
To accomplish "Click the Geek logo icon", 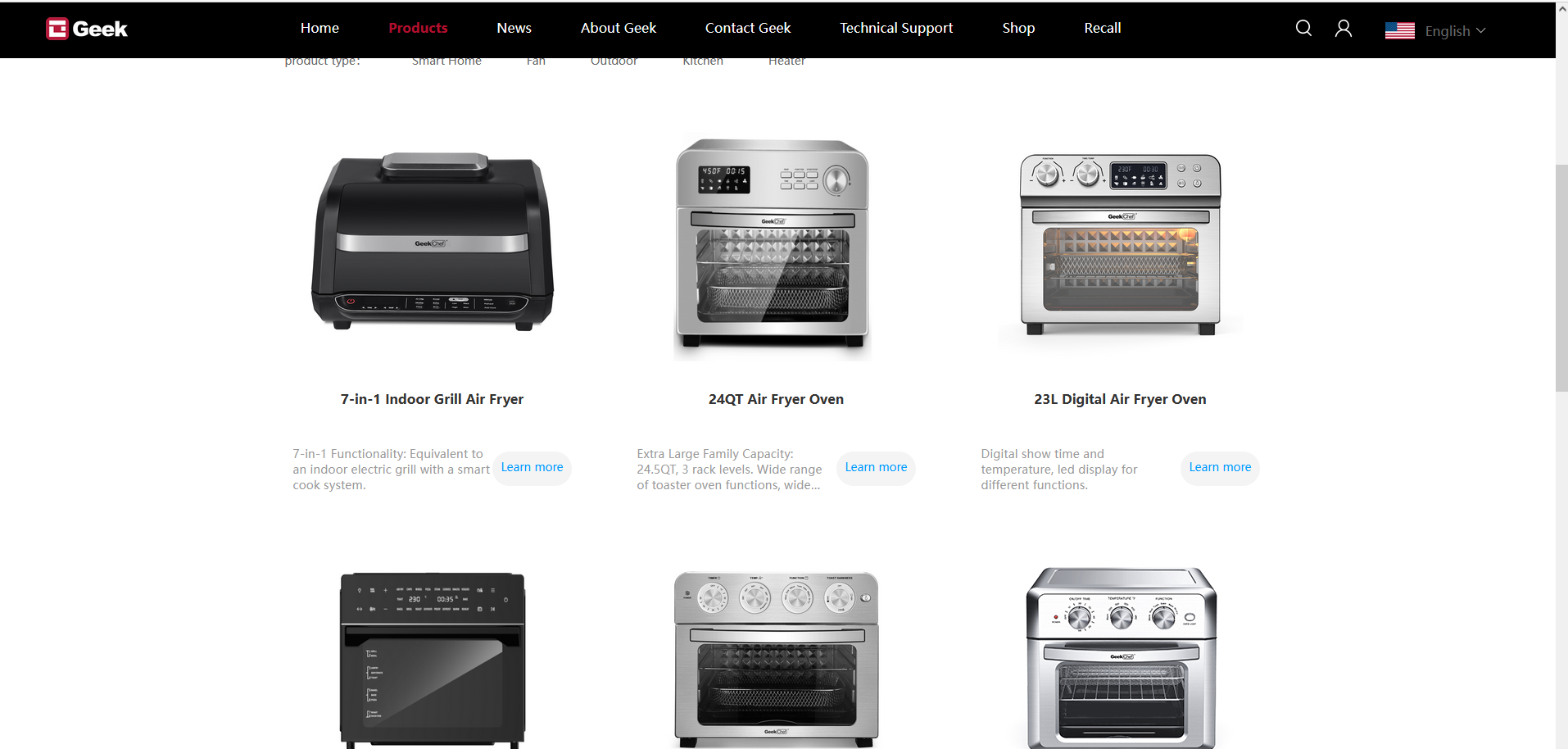I will [57, 29].
